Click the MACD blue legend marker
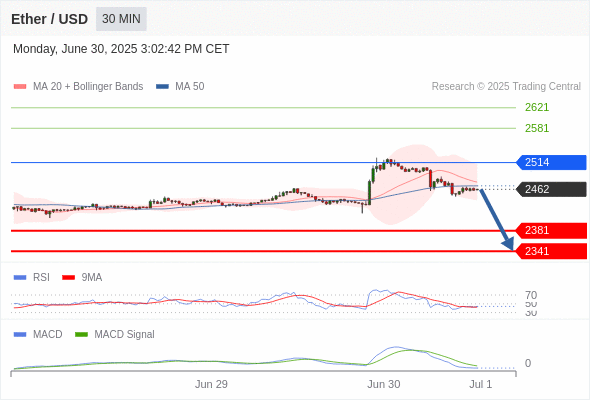The height and width of the screenshot is (400, 590). (x=20, y=334)
